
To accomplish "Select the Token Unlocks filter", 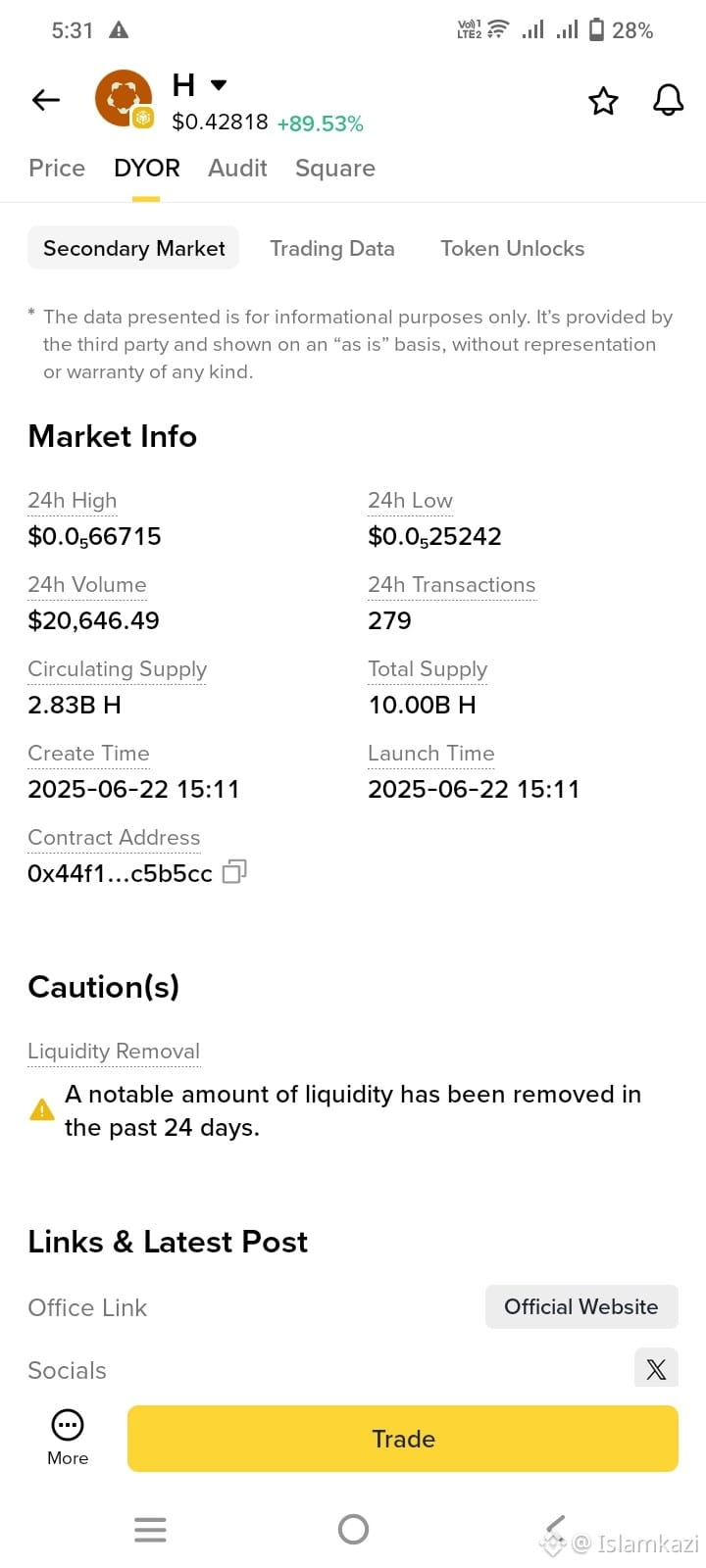I will click(513, 249).
